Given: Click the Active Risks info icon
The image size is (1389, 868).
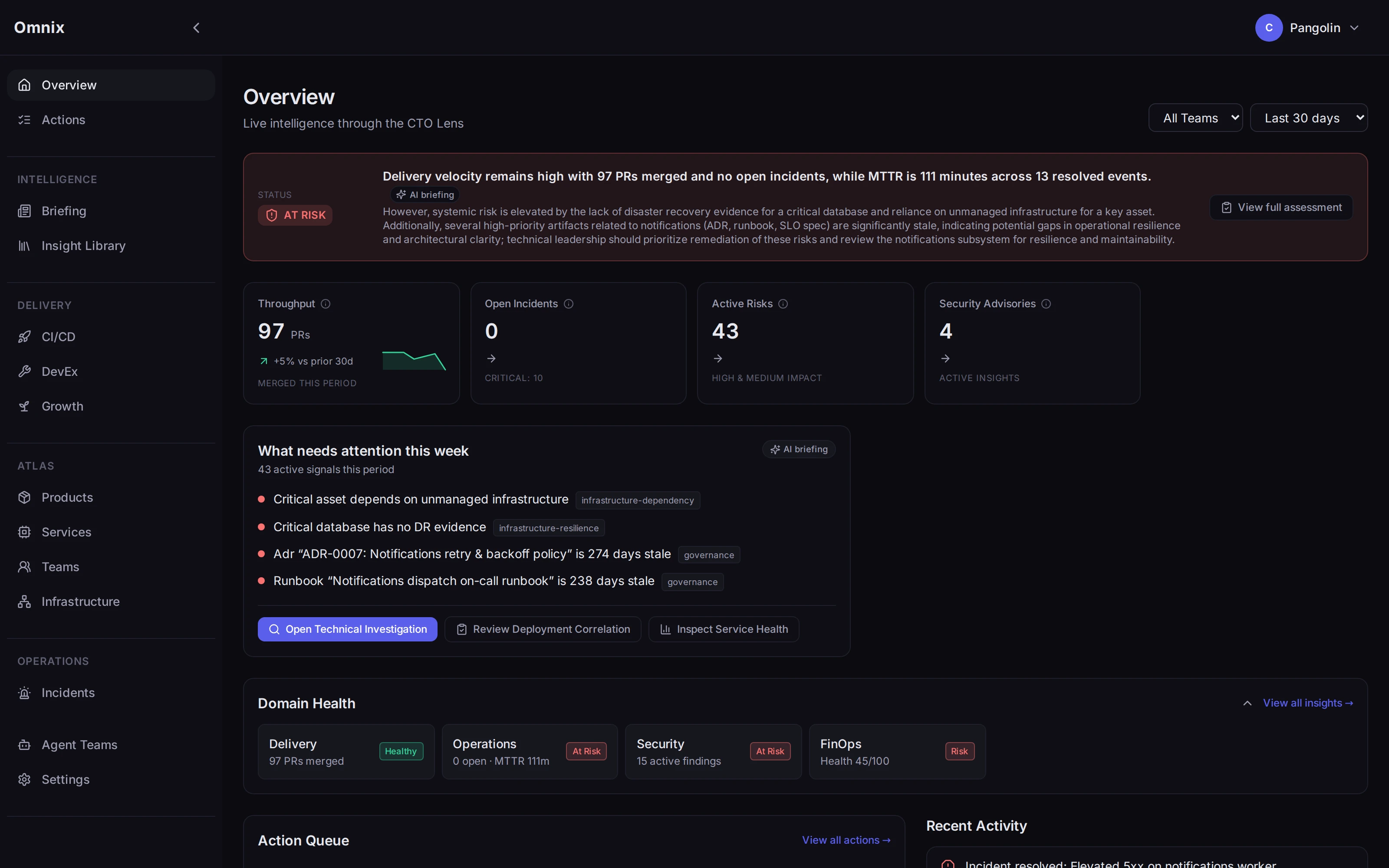Looking at the screenshot, I should pyautogui.click(x=783, y=304).
